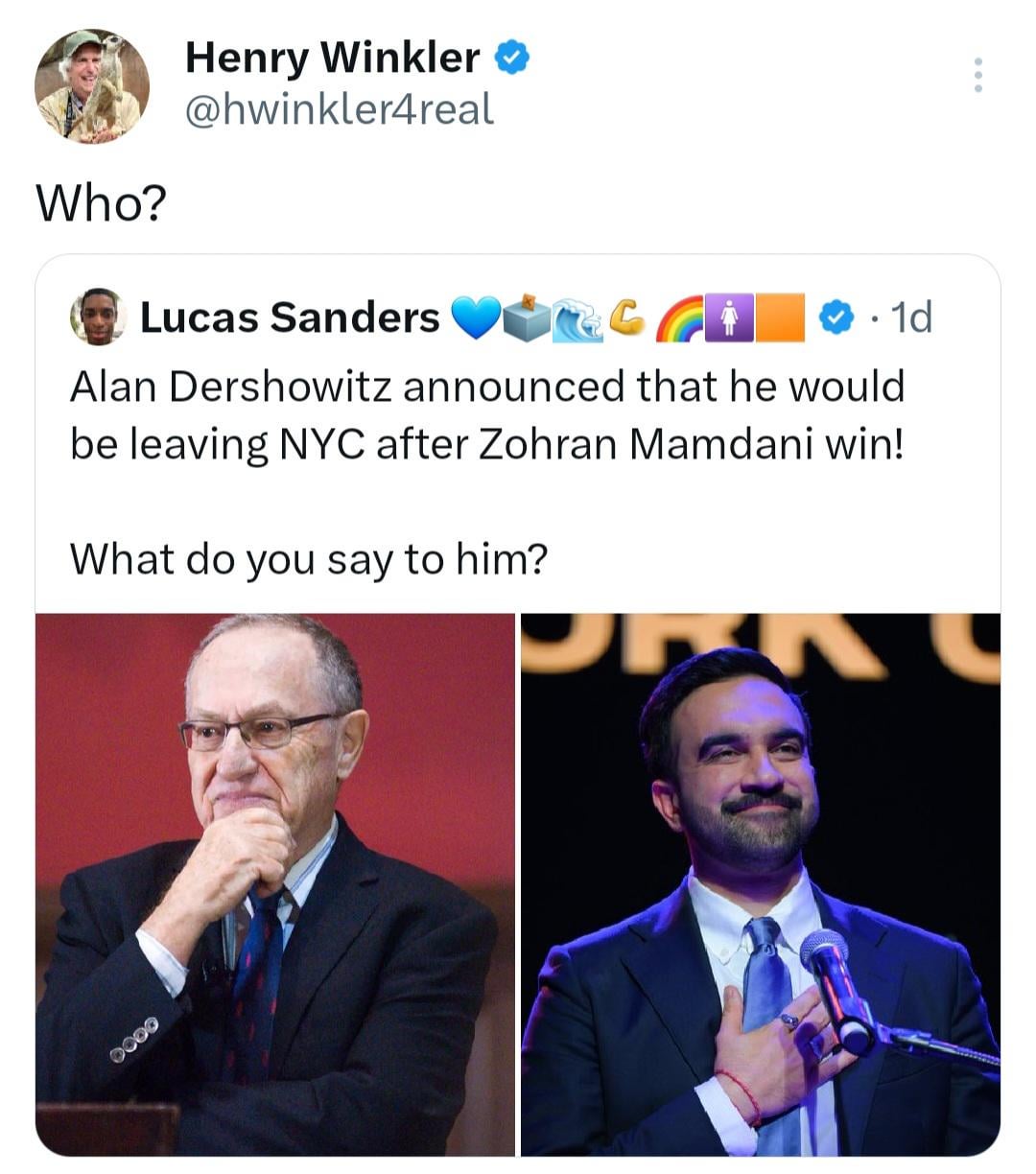The height and width of the screenshot is (1174, 1036).
Task: Click the flexed bicep emoji
Action: (x=625, y=317)
